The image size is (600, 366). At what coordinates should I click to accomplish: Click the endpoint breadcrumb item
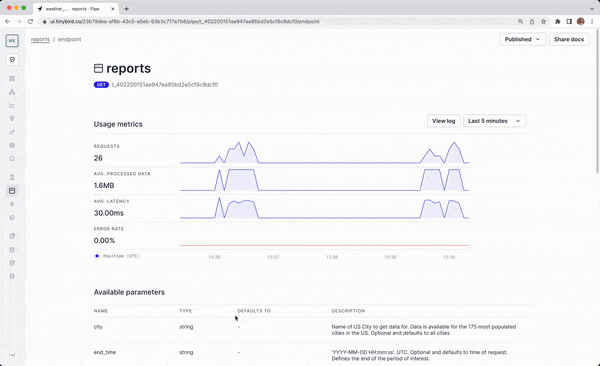(x=70, y=39)
